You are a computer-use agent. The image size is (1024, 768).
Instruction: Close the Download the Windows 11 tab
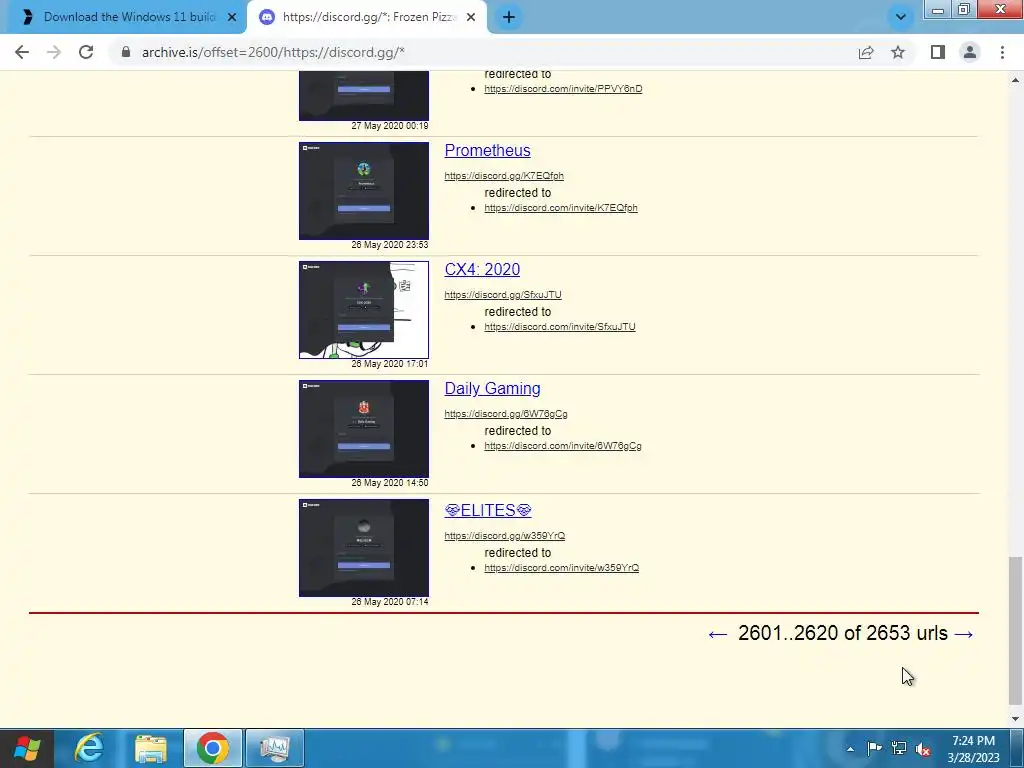click(x=232, y=17)
